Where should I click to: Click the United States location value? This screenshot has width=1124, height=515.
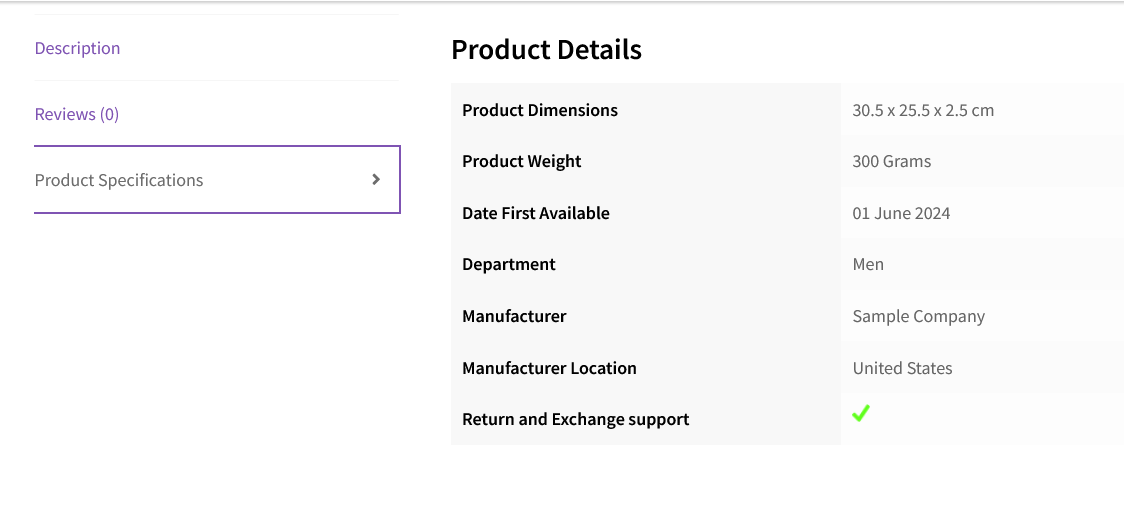tap(902, 368)
